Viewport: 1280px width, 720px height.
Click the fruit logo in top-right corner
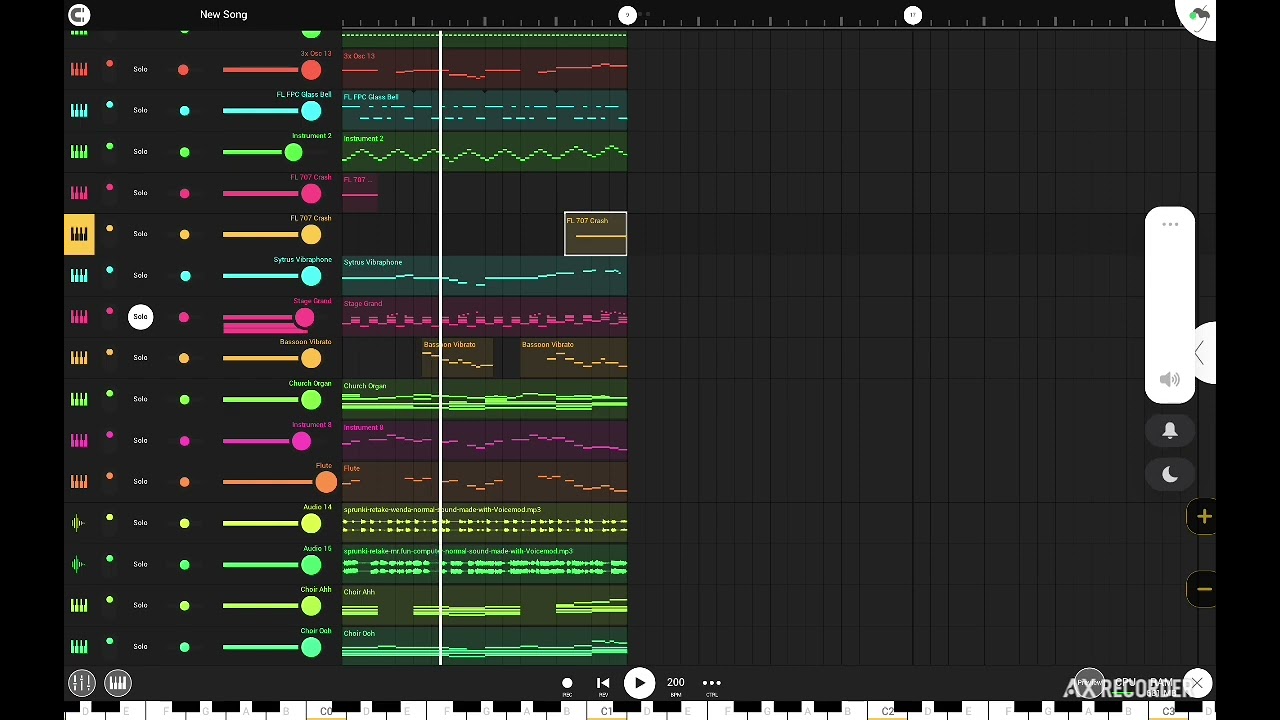tap(1198, 17)
